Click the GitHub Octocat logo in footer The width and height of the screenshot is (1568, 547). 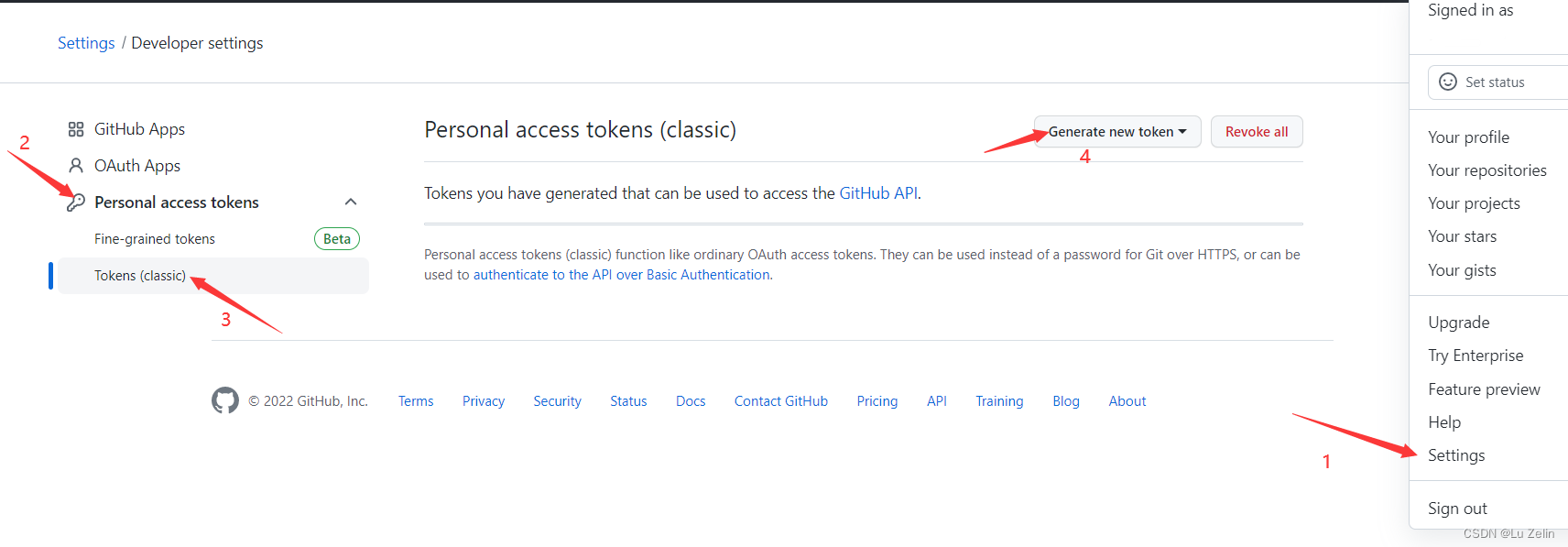click(225, 400)
